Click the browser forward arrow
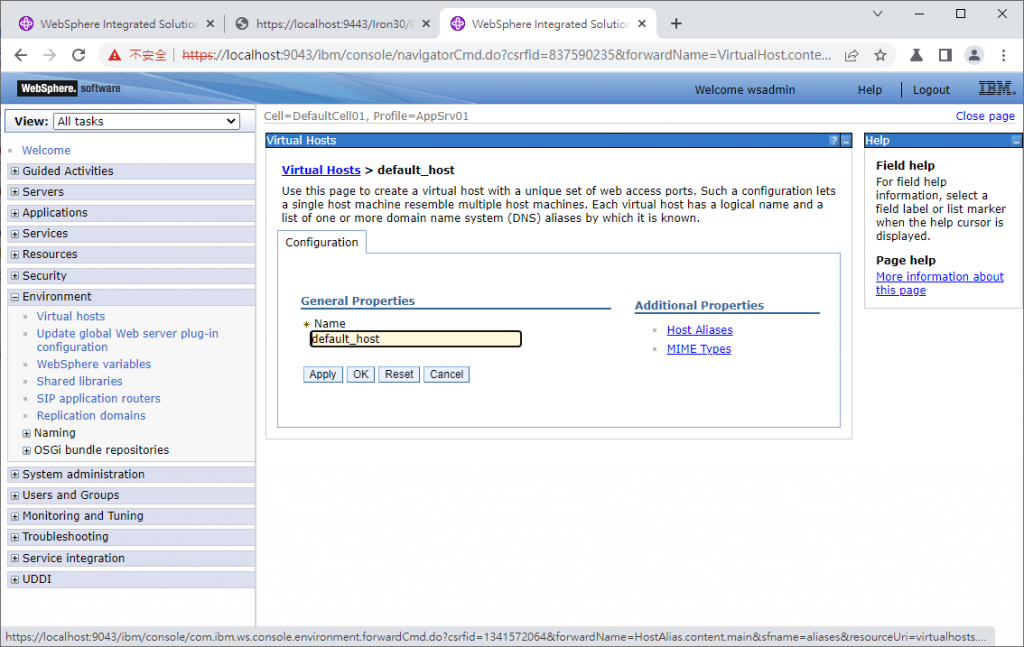 coord(50,55)
